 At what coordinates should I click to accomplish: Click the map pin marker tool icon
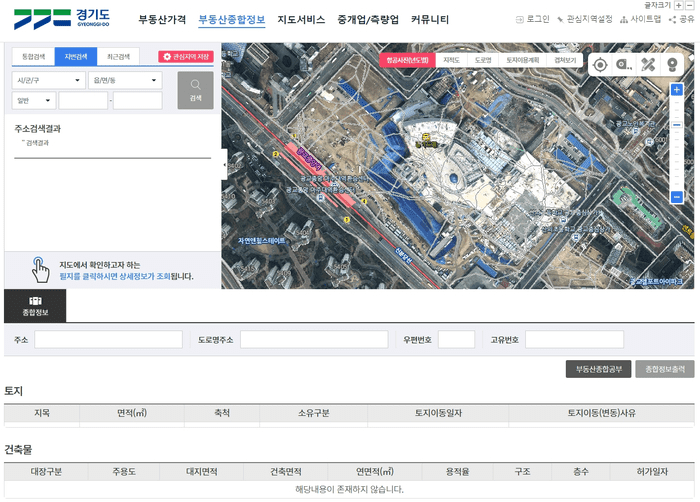coord(672,65)
